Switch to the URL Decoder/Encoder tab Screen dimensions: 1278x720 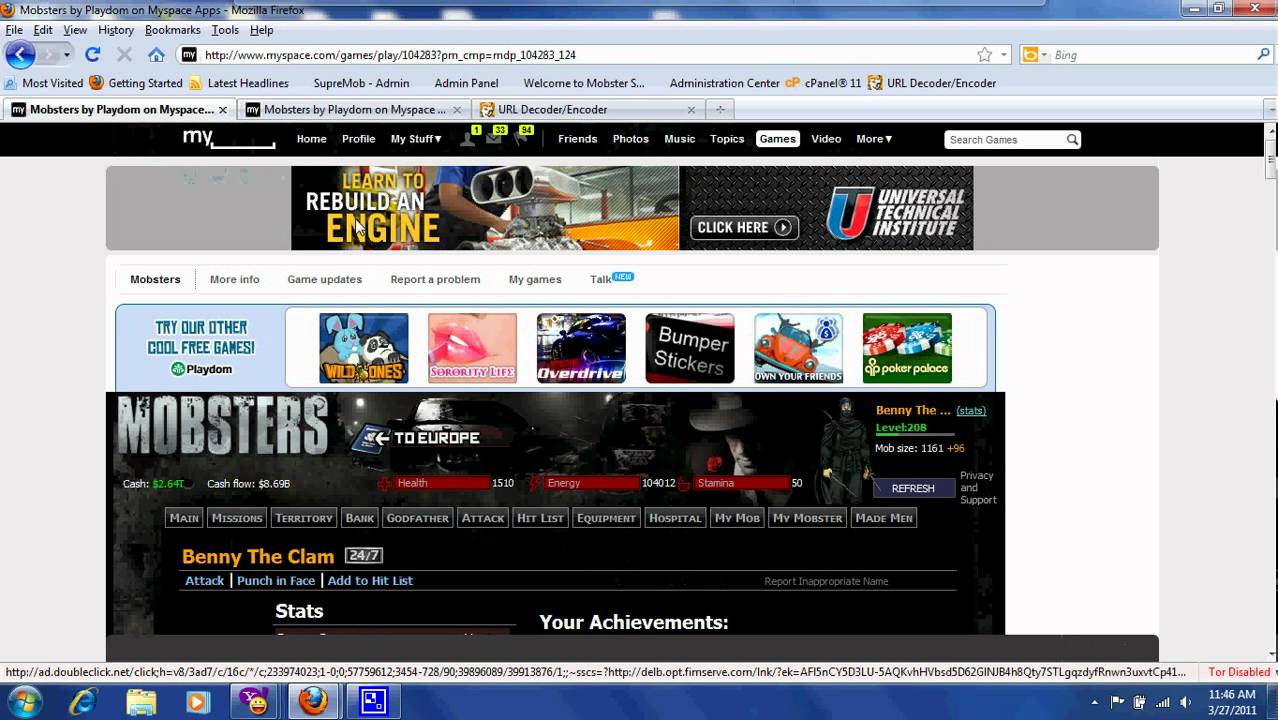pyautogui.click(x=588, y=110)
